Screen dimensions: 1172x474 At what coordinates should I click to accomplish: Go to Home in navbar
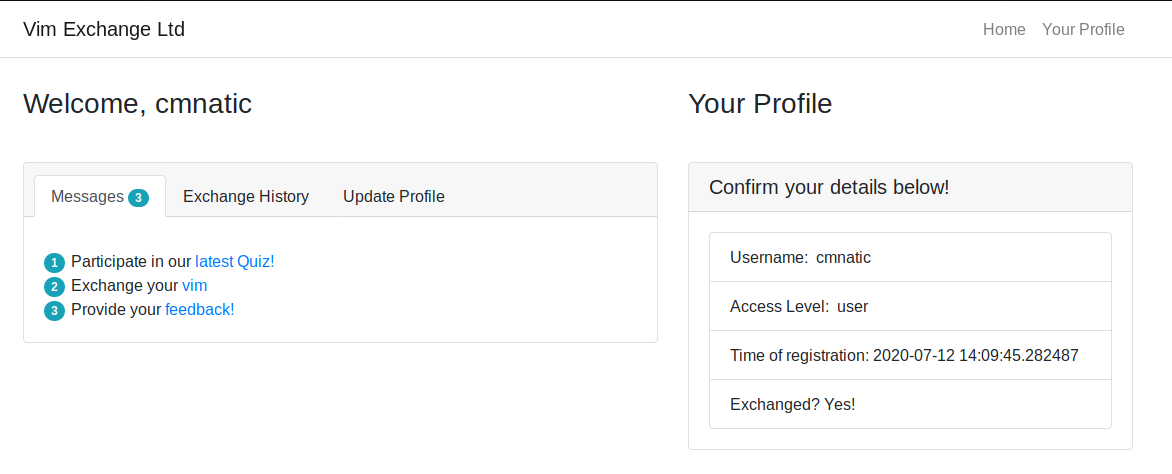pyautogui.click(x=1004, y=29)
